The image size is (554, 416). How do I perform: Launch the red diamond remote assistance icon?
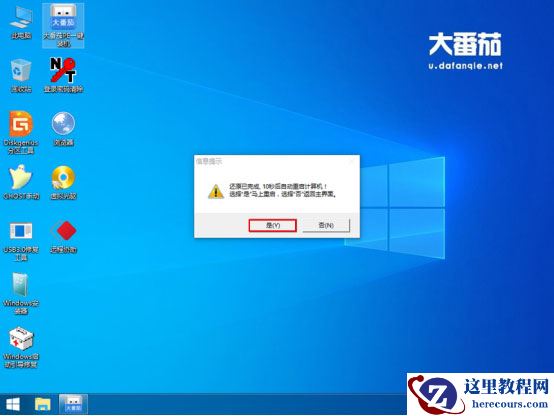[x=63, y=236]
